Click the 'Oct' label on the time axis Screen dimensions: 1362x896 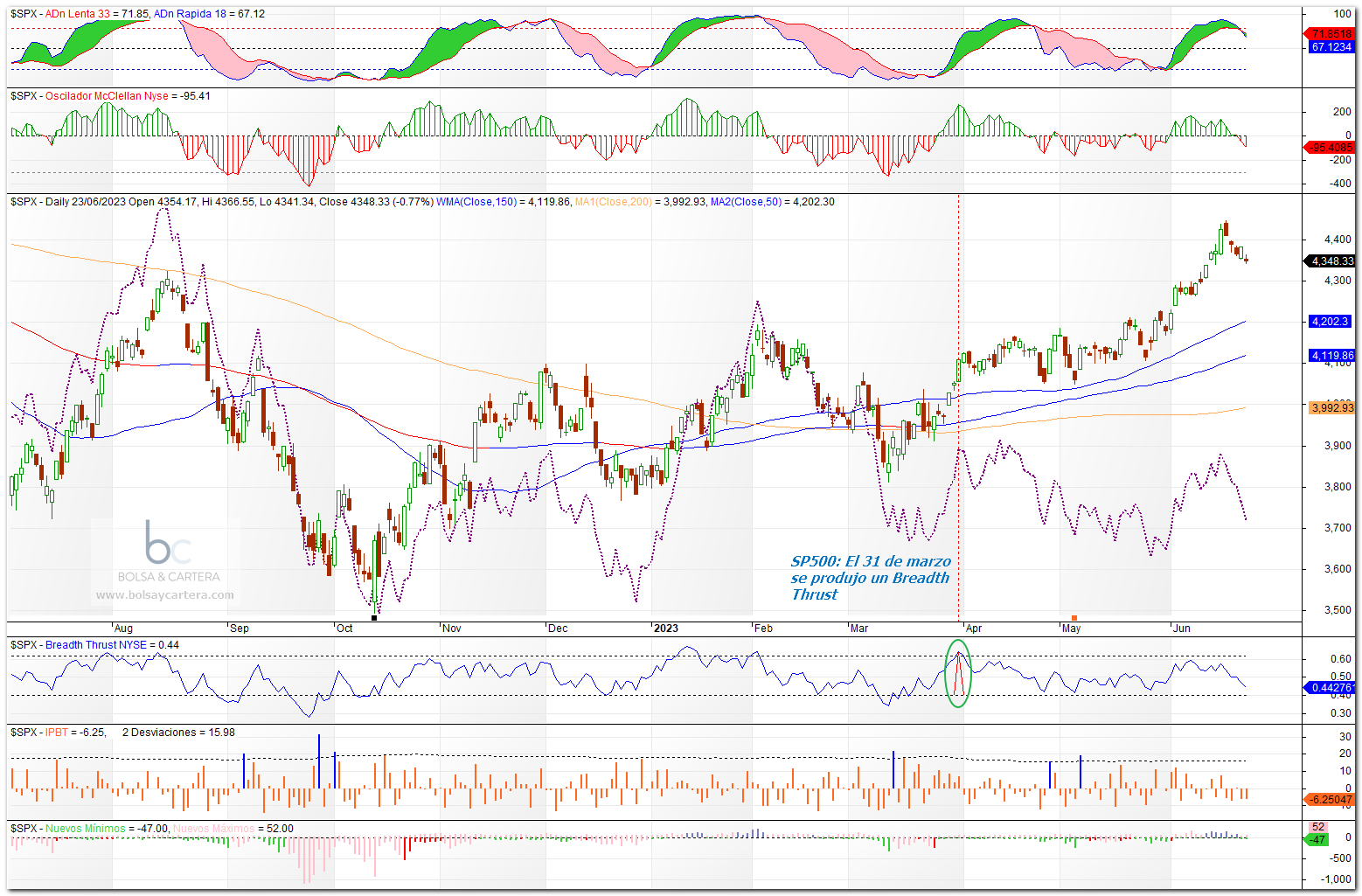click(x=345, y=629)
